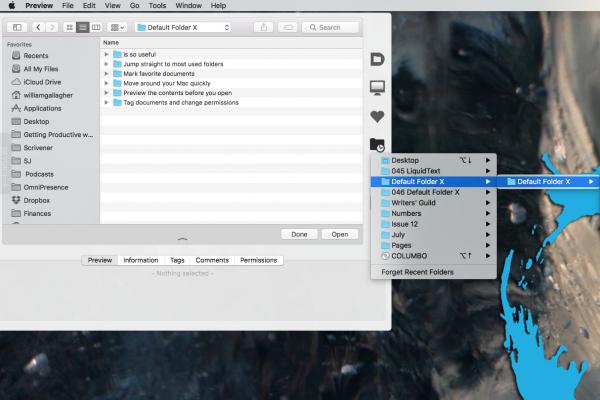Choose Pages in recent folders menu
The image size is (600, 400).
click(x=434, y=245)
